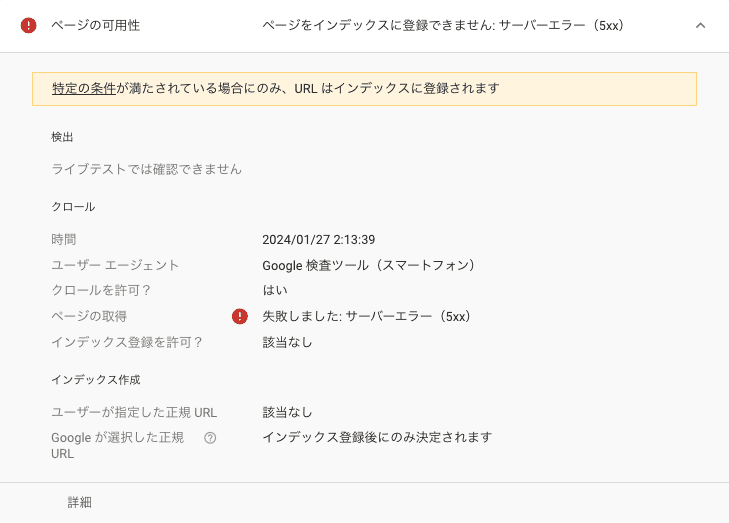729x523 pixels.
Task: Collapse the ページの可用性 section chevron
Action: tap(700, 25)
